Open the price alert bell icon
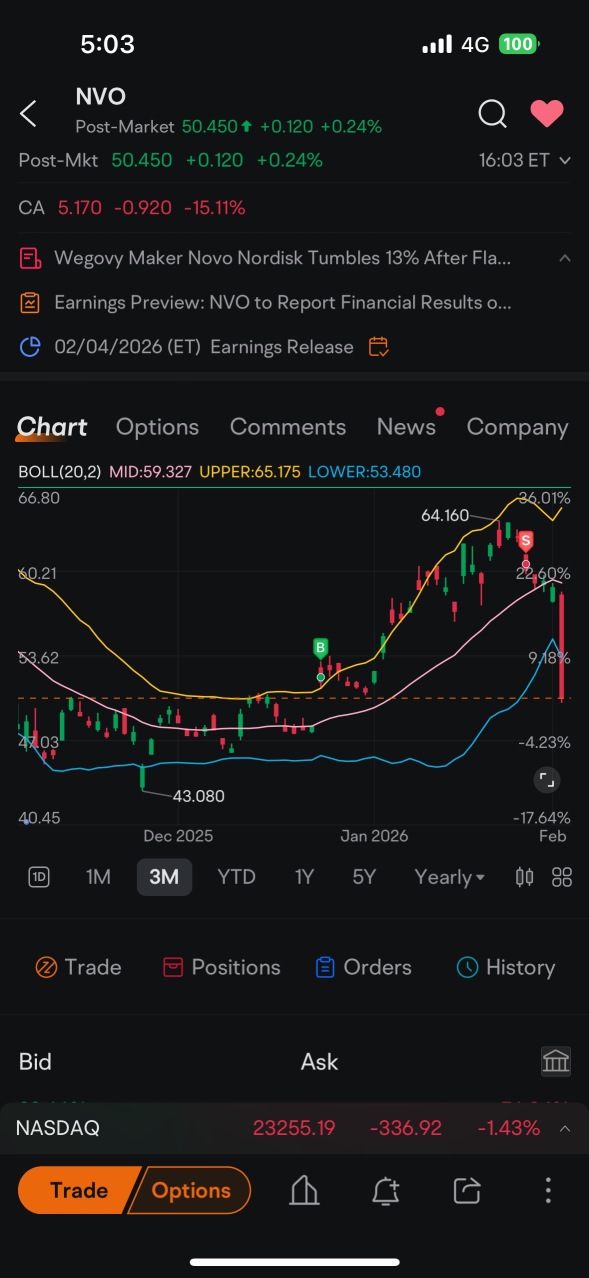589x1278 pixels. coord(385,1190)
